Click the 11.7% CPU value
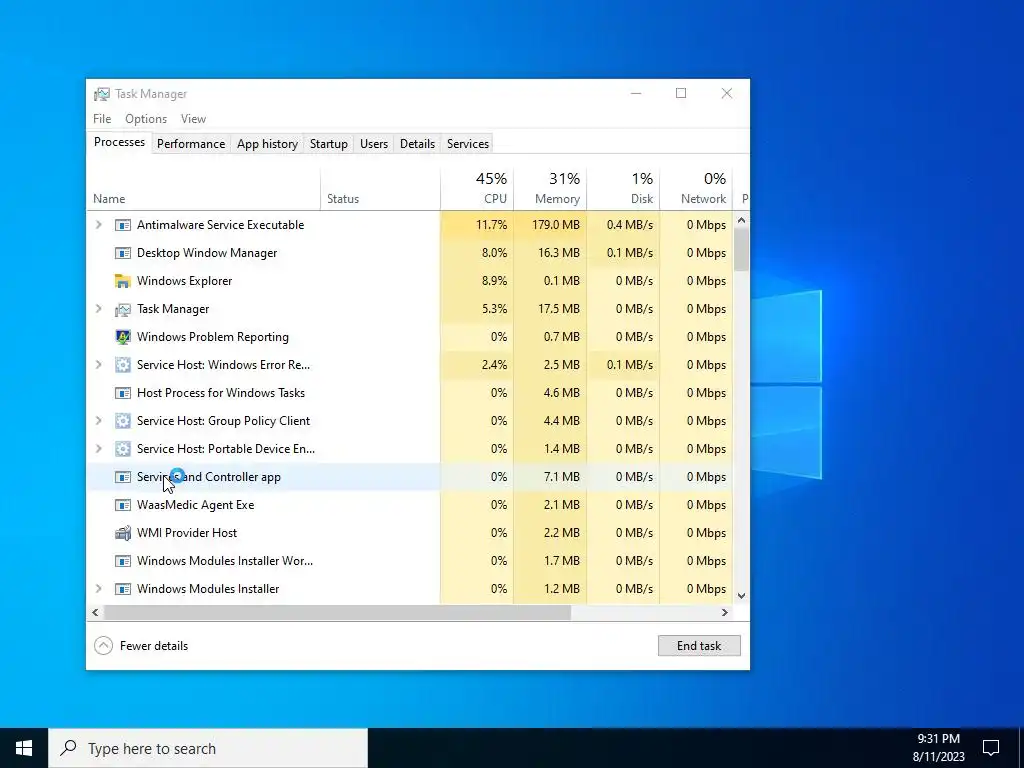This screenshot has width=1024, height=768. [x=491, y=225]
